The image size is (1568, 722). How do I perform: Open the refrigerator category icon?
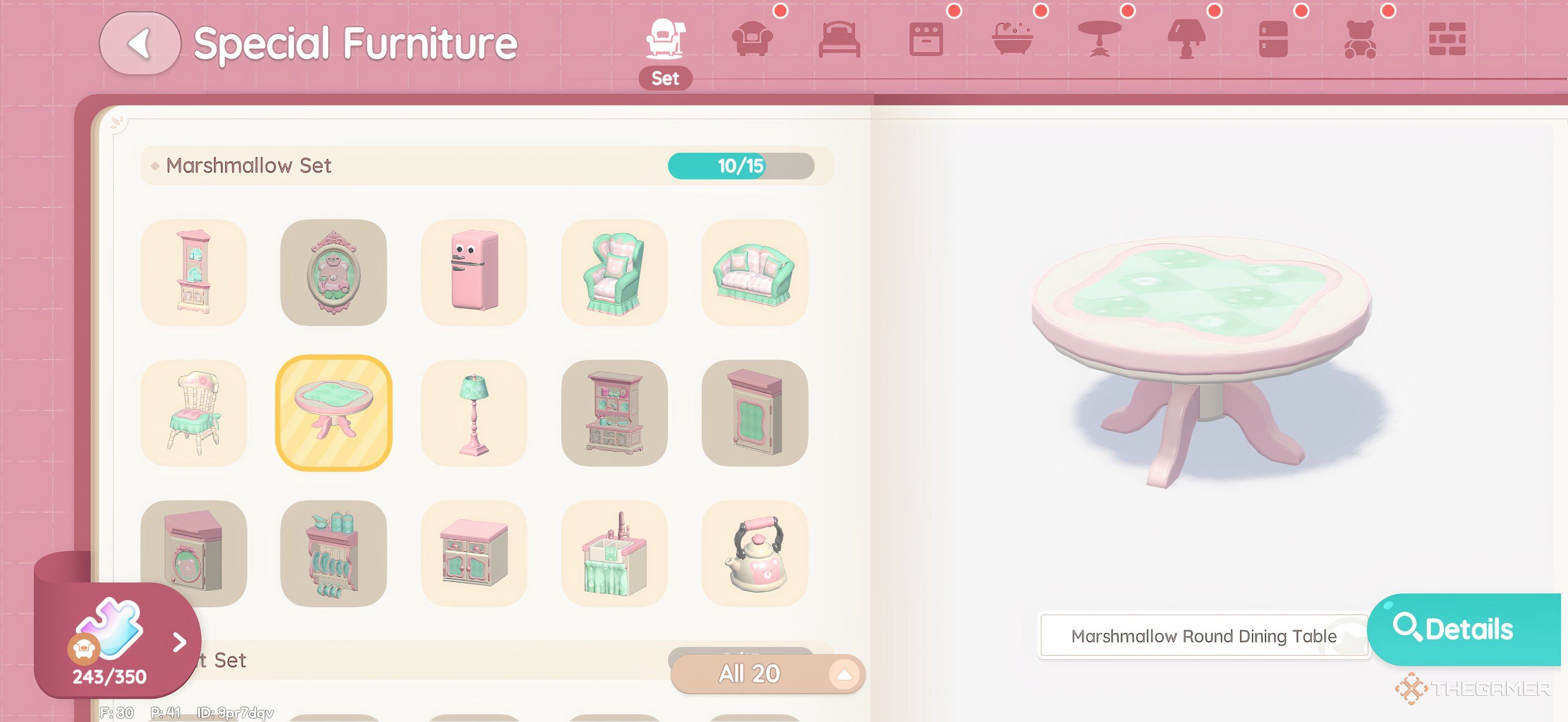pos(1273,39)
